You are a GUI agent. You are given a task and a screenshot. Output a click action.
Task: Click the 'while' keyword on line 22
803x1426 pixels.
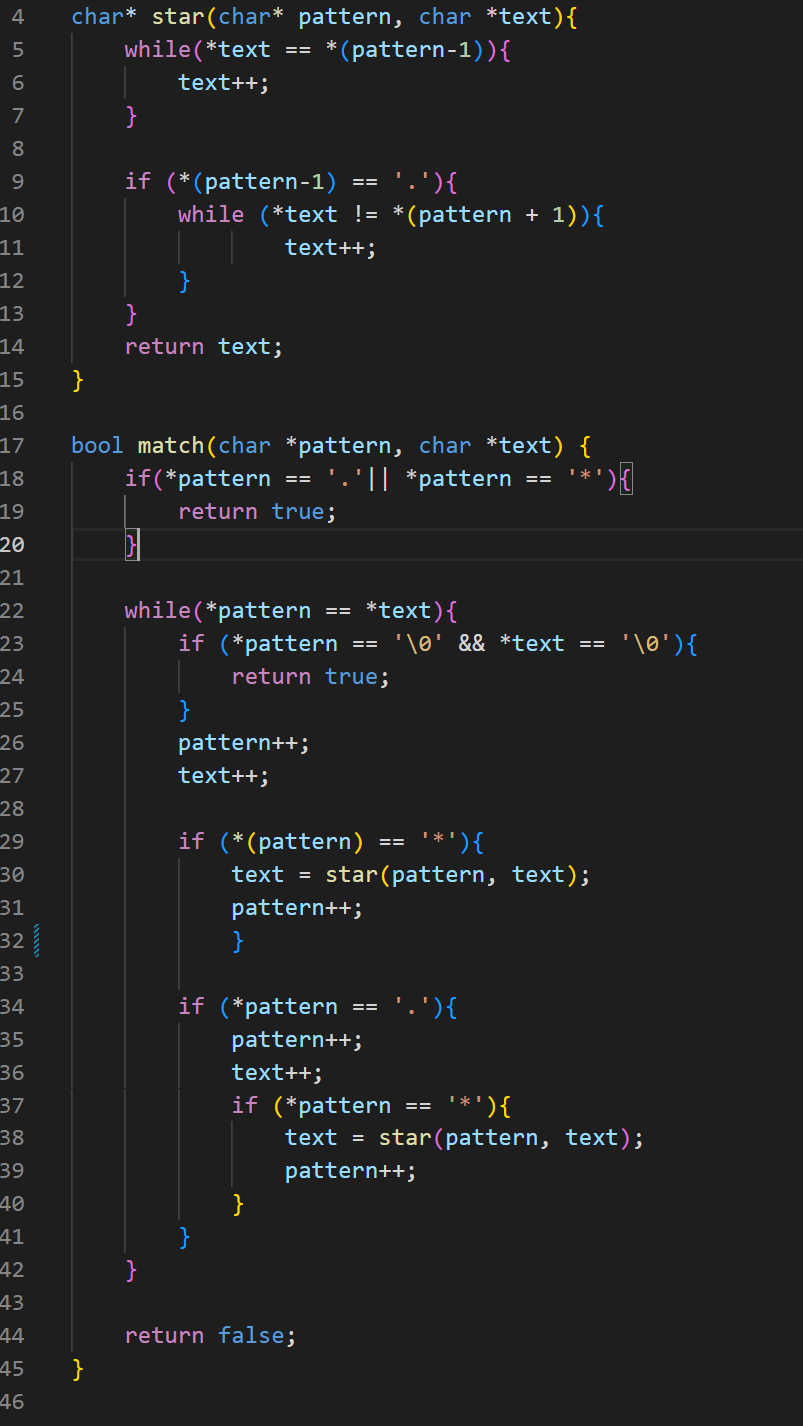click(157, 611)
